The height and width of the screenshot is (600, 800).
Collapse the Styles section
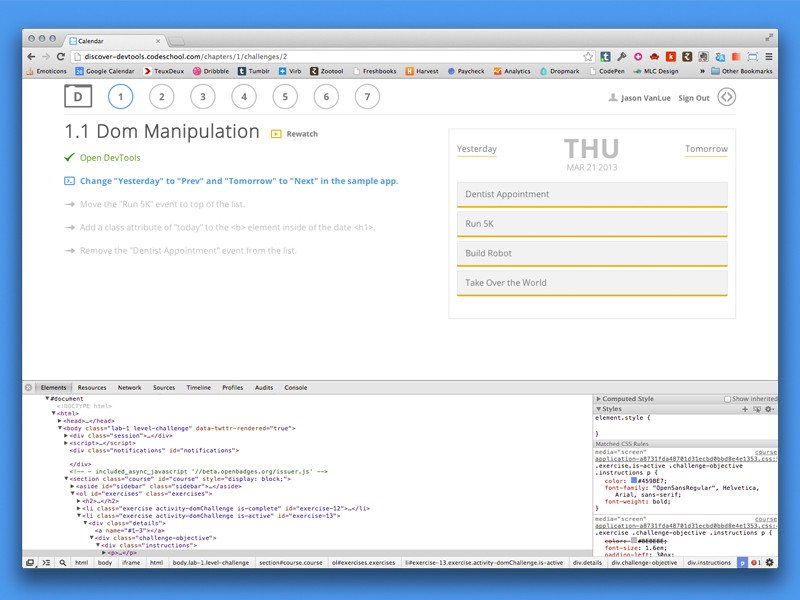point(598,409)
